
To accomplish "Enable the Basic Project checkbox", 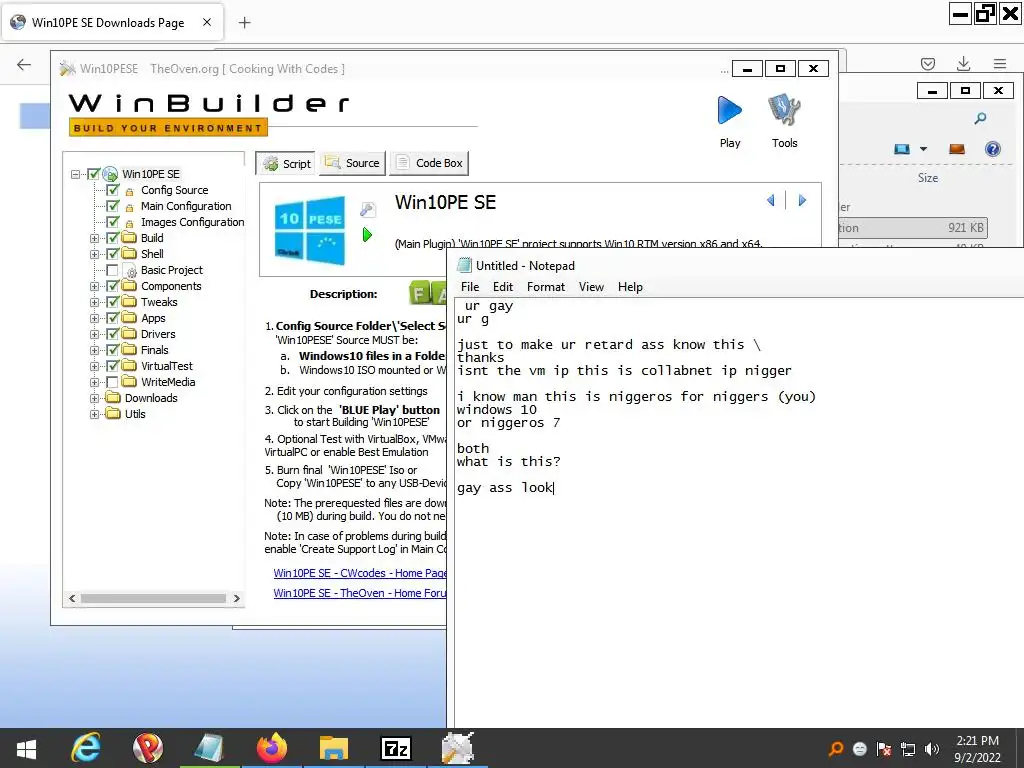I will pyautogui.click(x=112, y=270).
